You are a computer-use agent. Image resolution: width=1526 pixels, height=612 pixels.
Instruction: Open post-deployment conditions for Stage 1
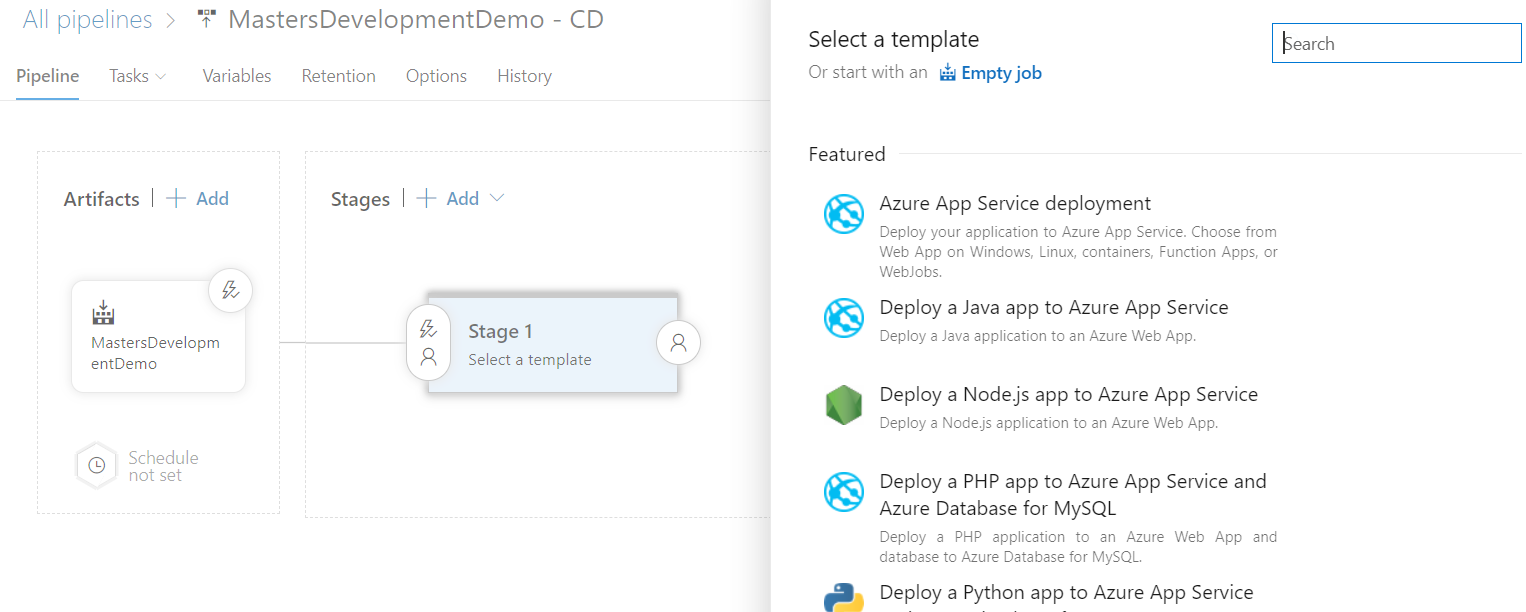[678, 342]
